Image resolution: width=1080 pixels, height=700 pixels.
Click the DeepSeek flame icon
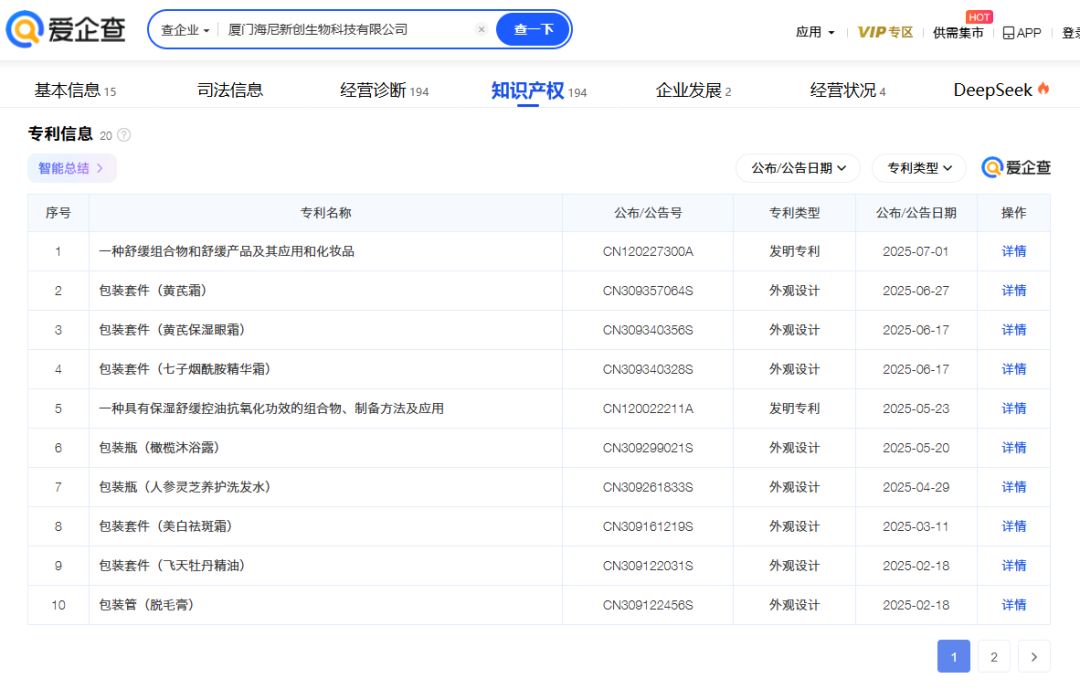click(x=1043, y=89)
